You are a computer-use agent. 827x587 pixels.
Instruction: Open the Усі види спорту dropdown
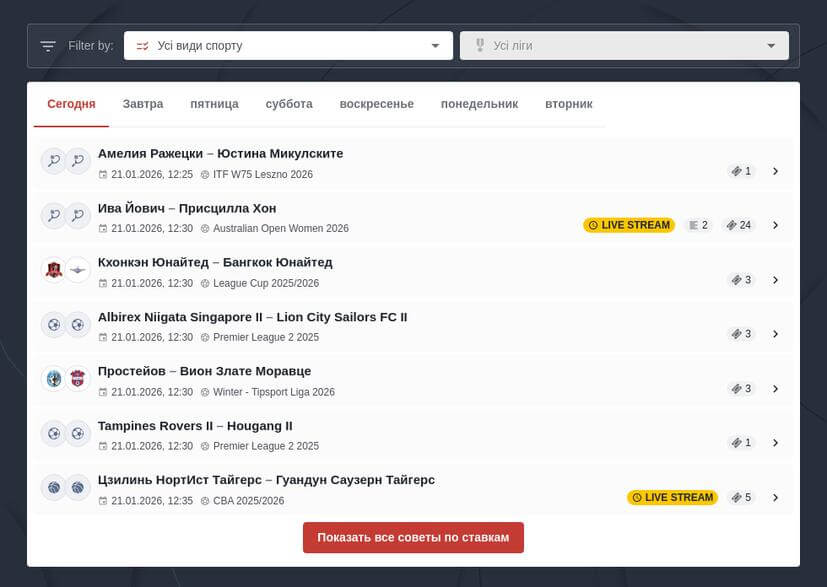(288, 46)
